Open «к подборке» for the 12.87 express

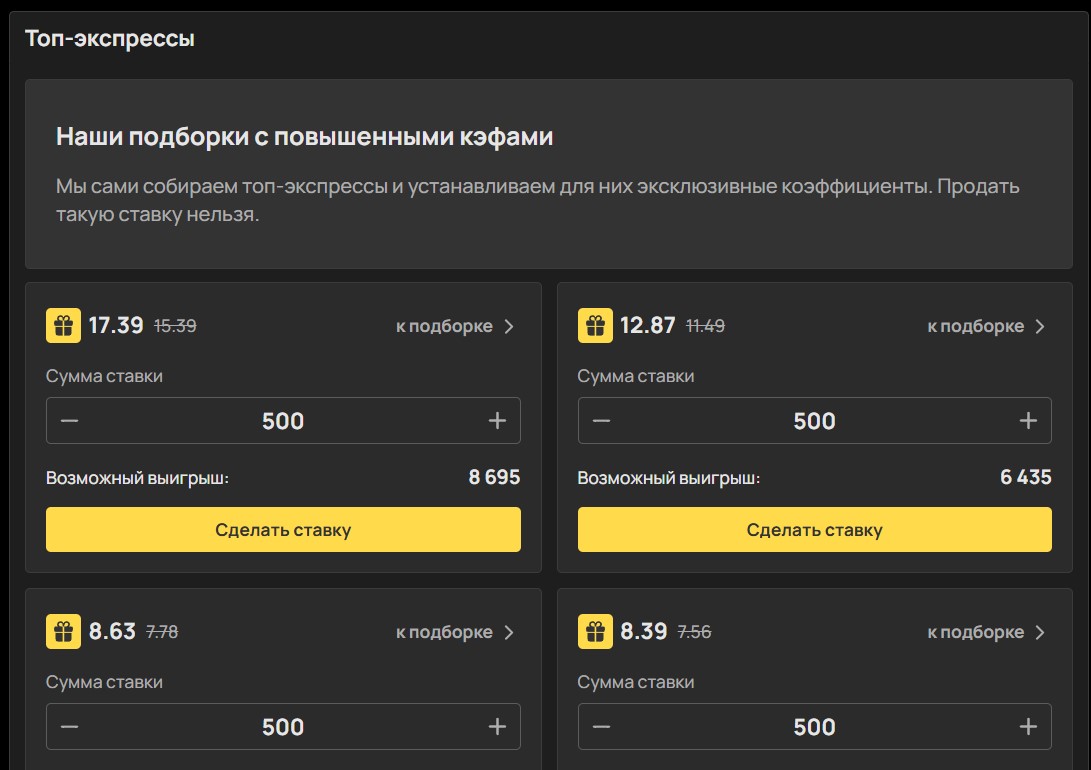986,326
